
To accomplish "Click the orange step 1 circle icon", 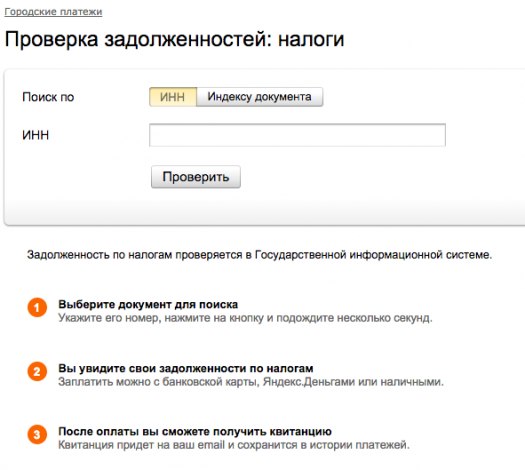I will pos(37,307).
